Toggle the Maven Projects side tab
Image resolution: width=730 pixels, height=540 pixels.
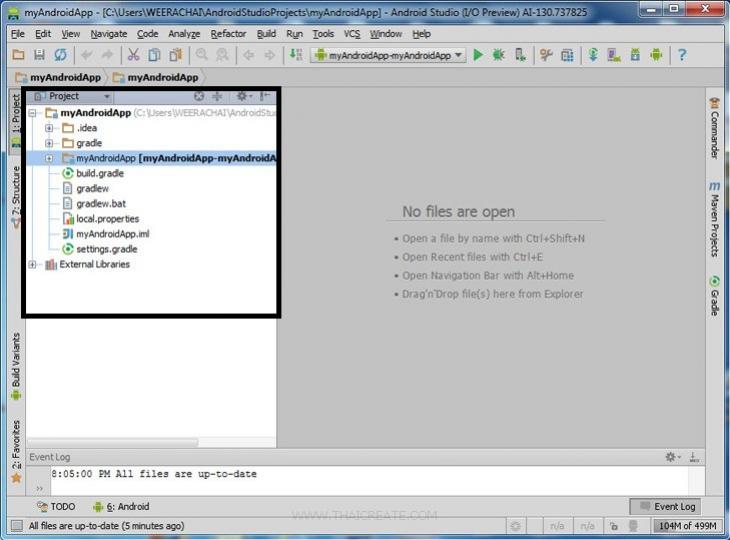pos(715,219)
